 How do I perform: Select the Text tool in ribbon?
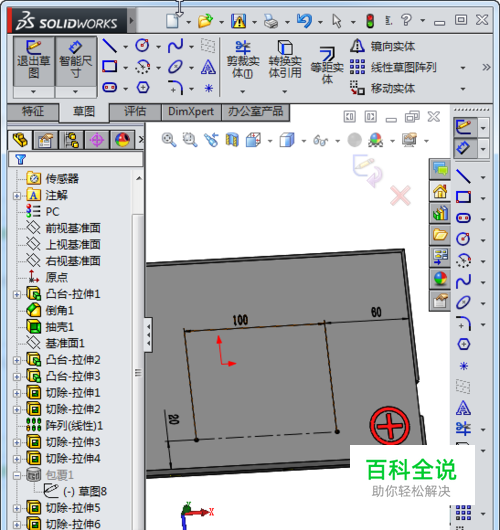click(208, 67)
